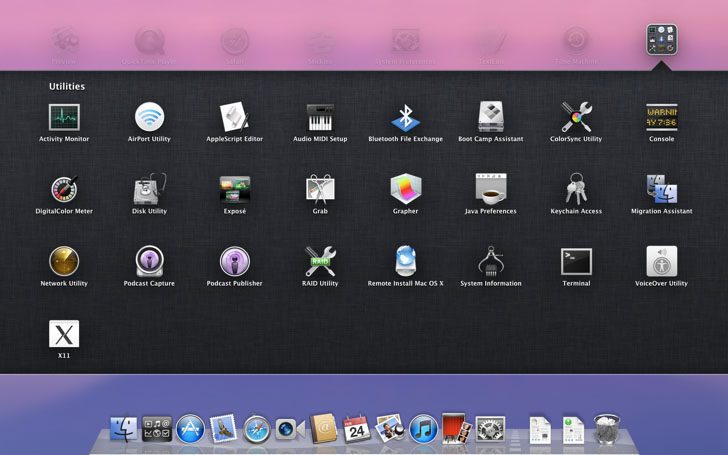Open System Preferences in the Dock
The height and width of the screenshot is (455, 728).
[x=490, y=429]
